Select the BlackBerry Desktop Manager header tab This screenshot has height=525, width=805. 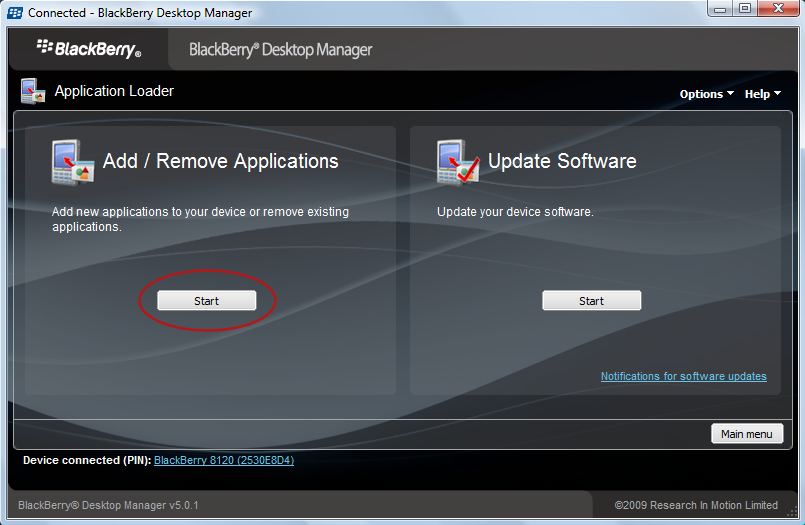280,50
